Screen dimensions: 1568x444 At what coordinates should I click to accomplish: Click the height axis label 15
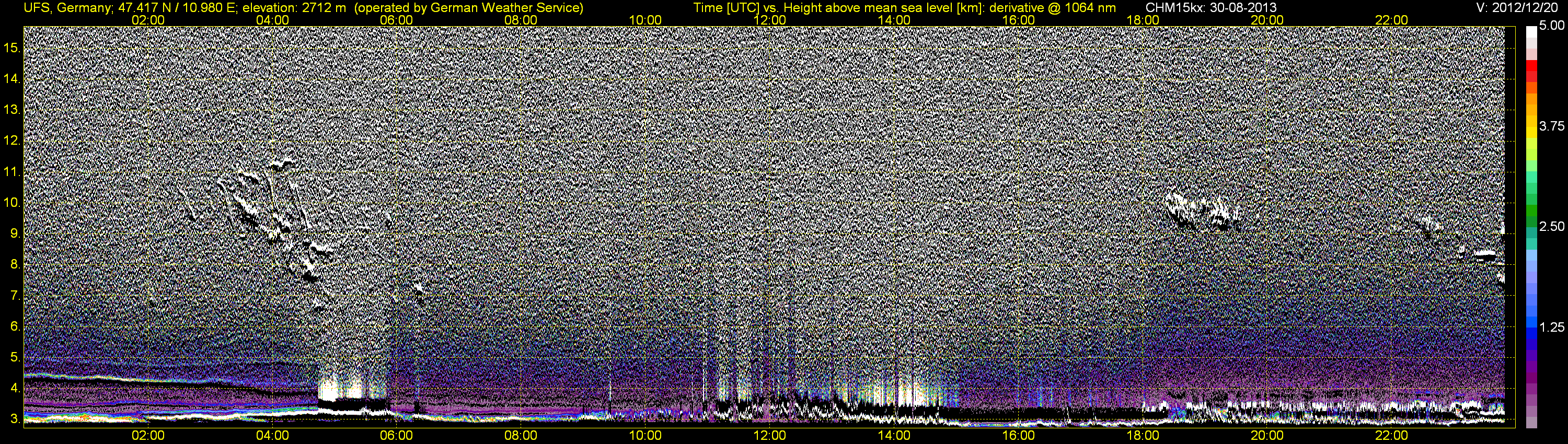11,48
